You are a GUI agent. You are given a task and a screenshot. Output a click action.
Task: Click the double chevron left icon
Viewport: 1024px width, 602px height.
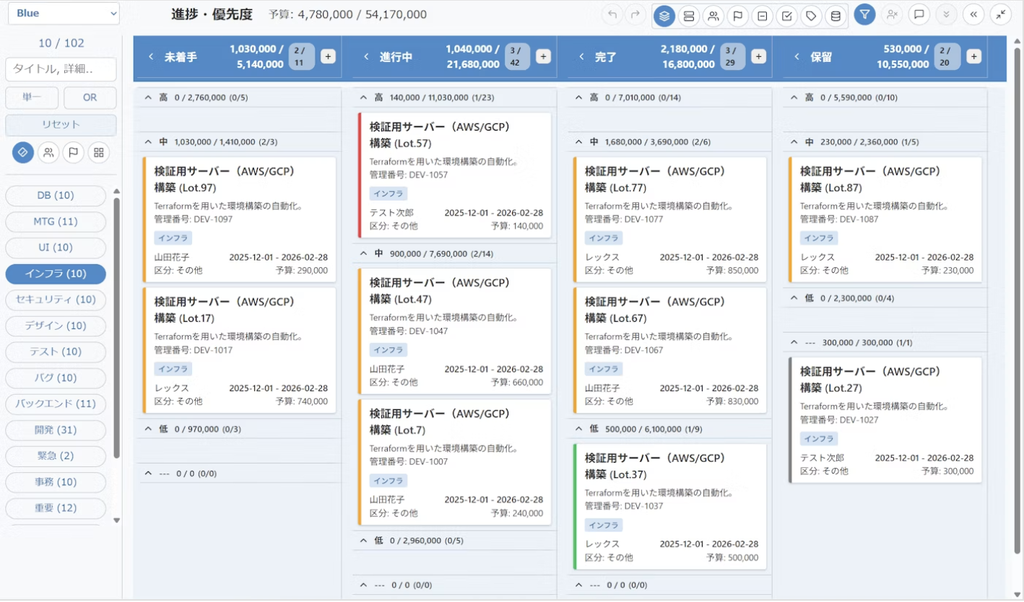974,14
